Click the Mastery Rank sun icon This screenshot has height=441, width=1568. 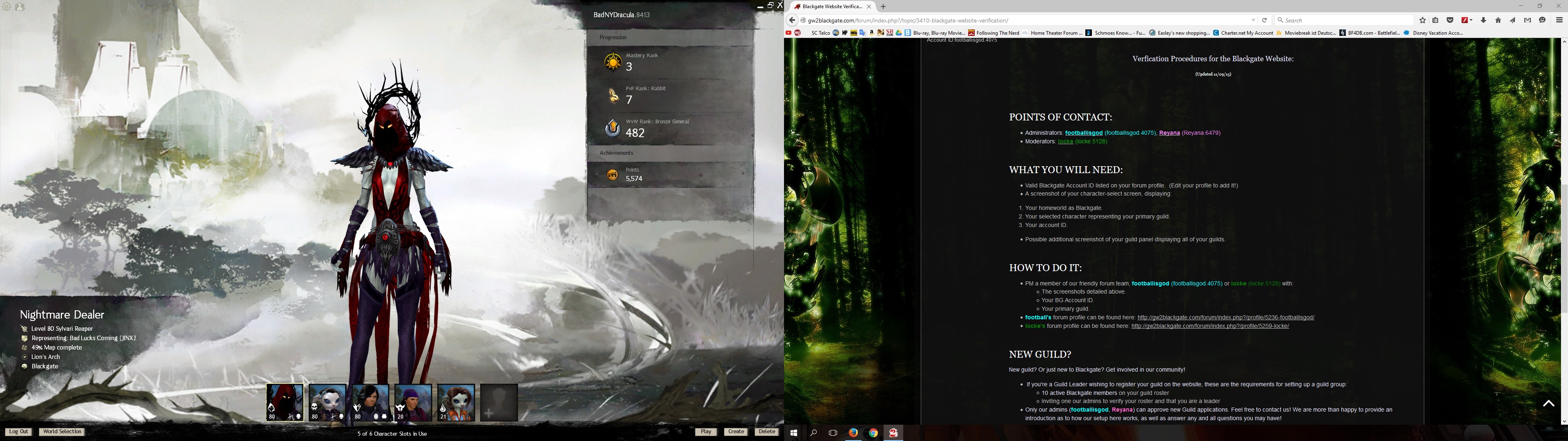pyautogui.click(x=612, y=62)
